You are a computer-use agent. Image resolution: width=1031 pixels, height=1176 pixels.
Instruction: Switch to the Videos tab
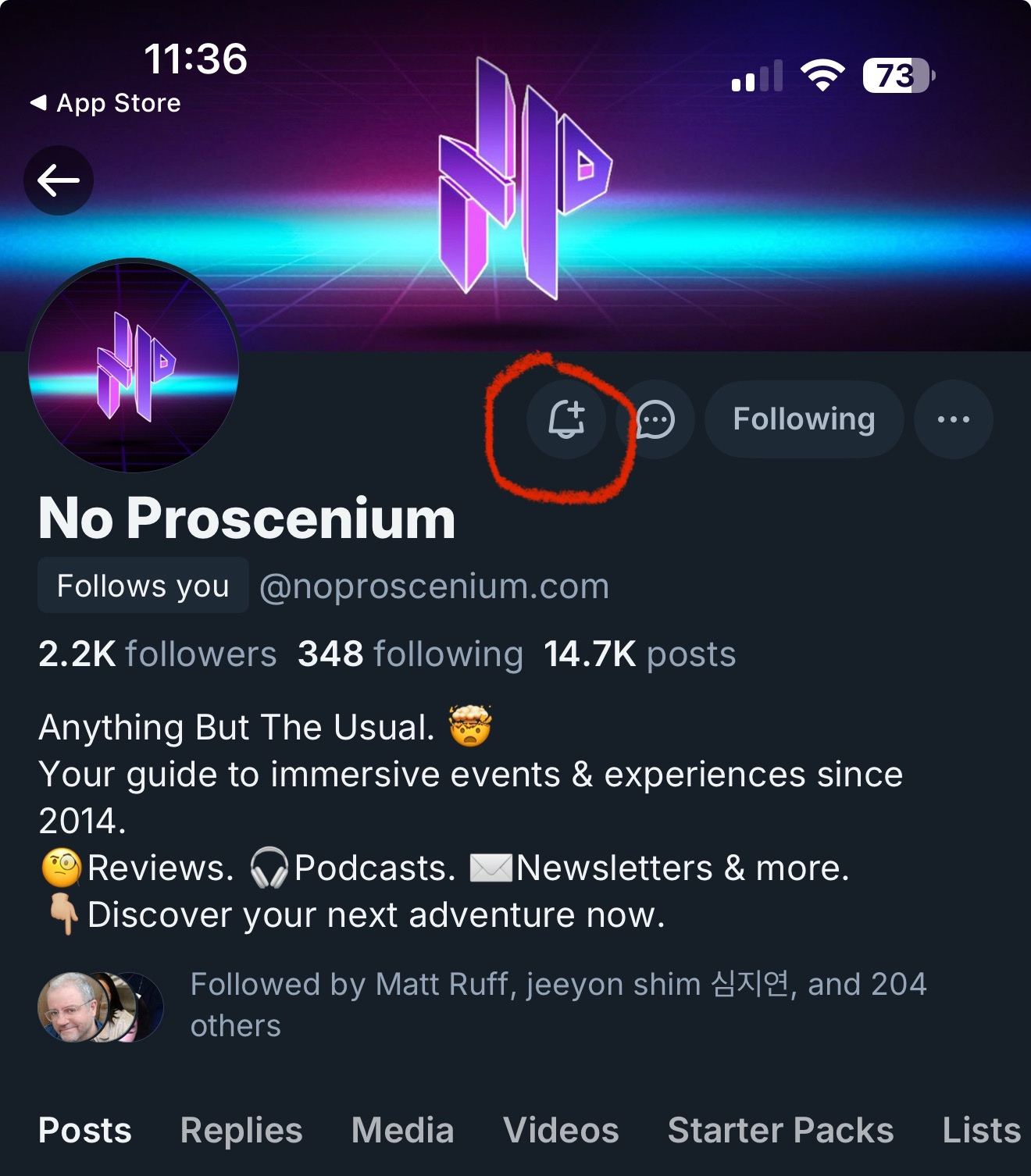tap(561, 1130)
